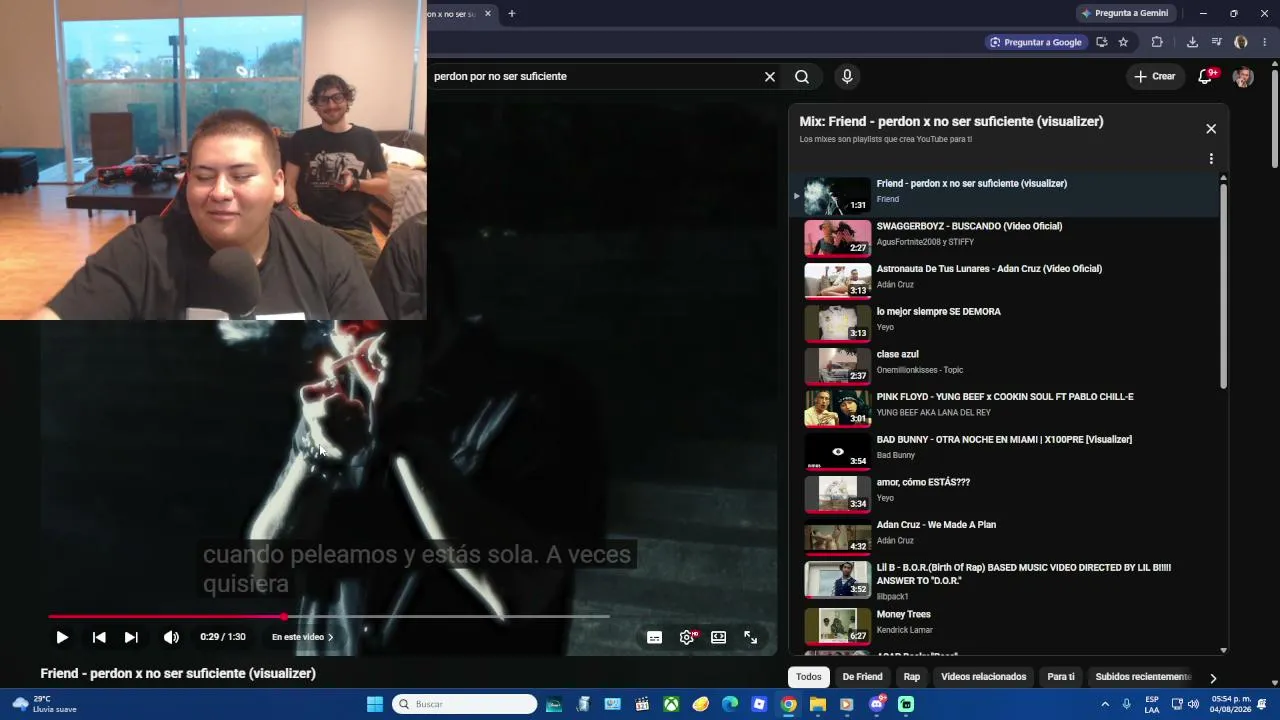Open the Chrome downloads icon
The width and height of the screenshot is (1280, 720).
click(x=1192, y=42)
